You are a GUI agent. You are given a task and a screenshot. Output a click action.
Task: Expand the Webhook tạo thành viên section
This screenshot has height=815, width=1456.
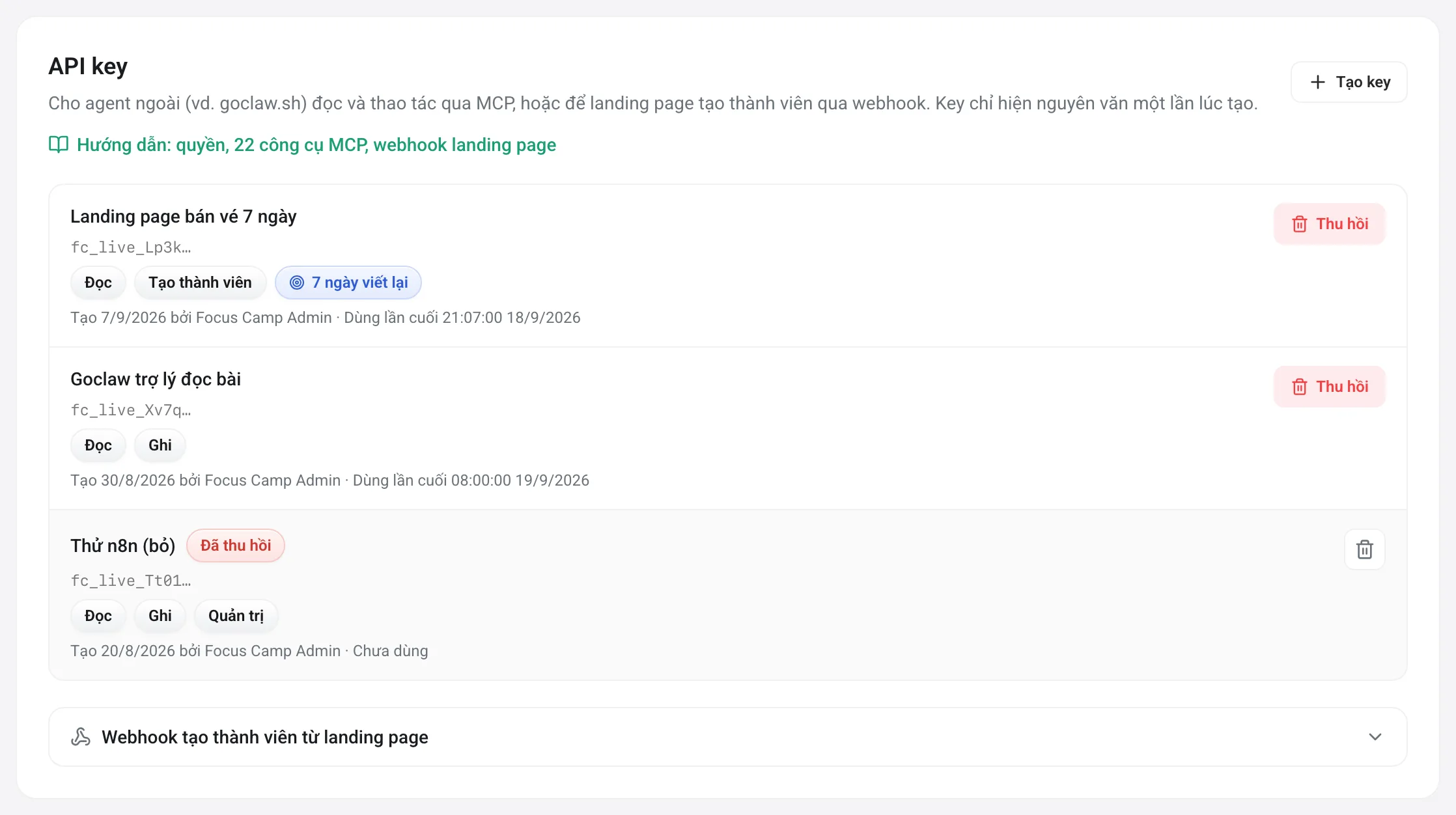click(728, 737)
